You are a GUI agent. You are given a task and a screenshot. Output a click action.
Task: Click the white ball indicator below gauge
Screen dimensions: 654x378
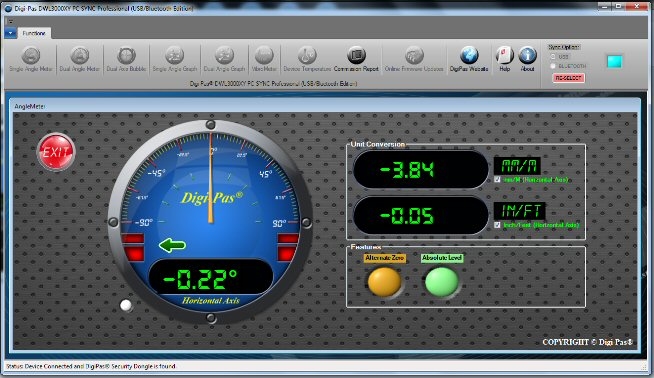coord(126,306)
